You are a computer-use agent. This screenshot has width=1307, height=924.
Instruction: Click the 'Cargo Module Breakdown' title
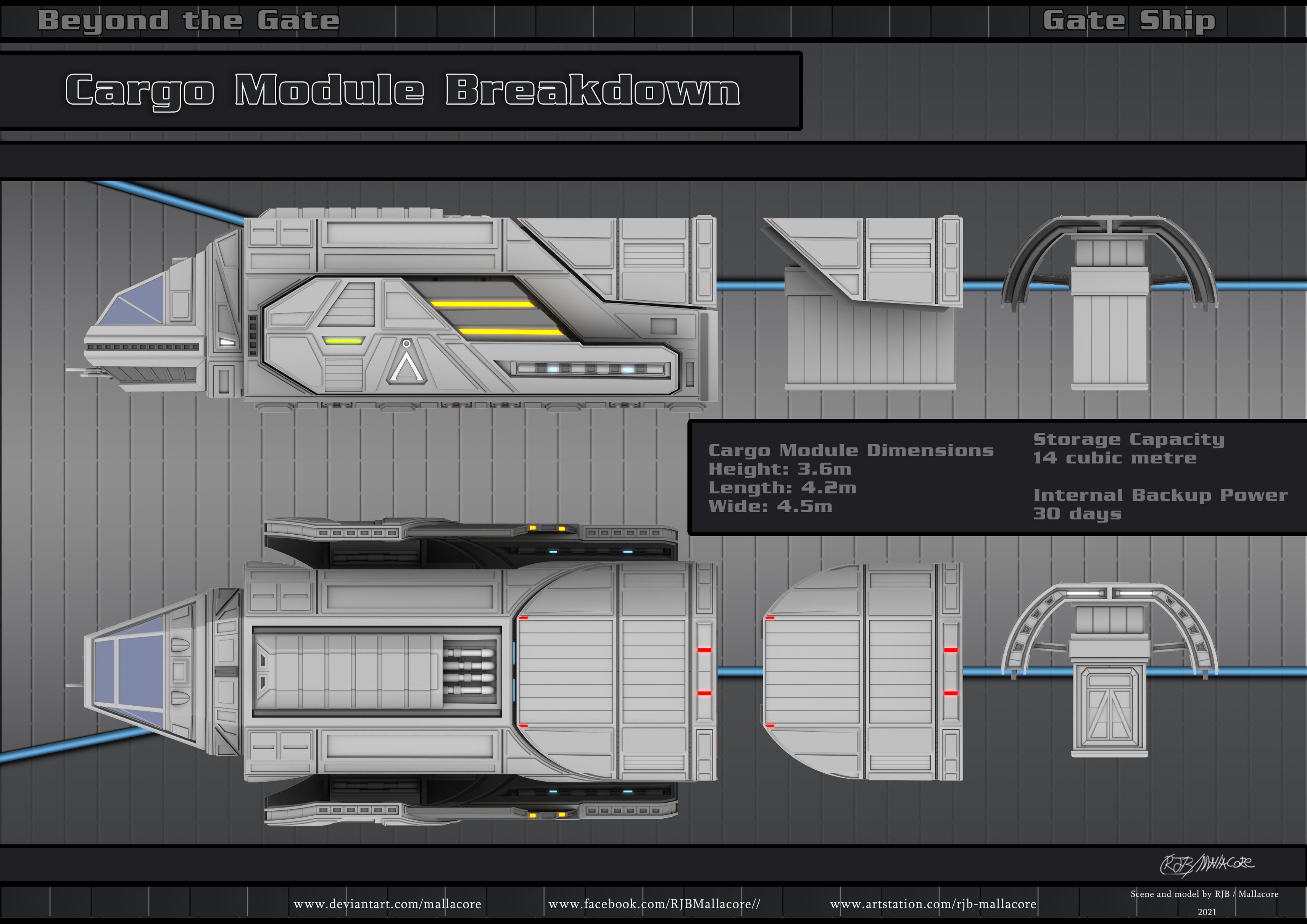[x=403, y=91]
